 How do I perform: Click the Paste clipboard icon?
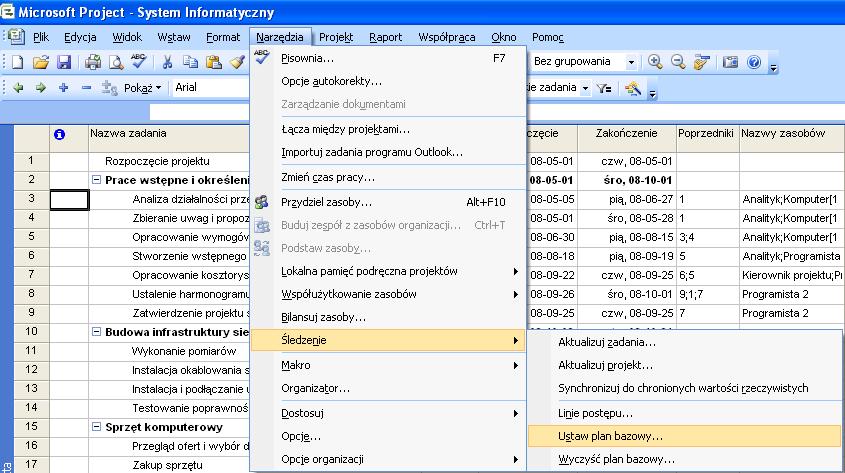(214, 62)
